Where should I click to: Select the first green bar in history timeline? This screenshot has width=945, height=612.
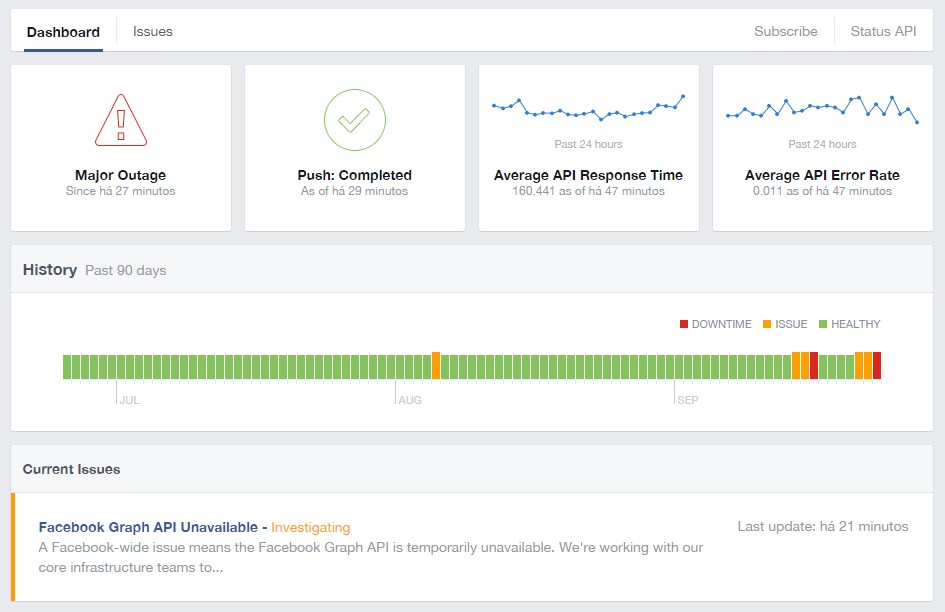[x=67, y=367]
